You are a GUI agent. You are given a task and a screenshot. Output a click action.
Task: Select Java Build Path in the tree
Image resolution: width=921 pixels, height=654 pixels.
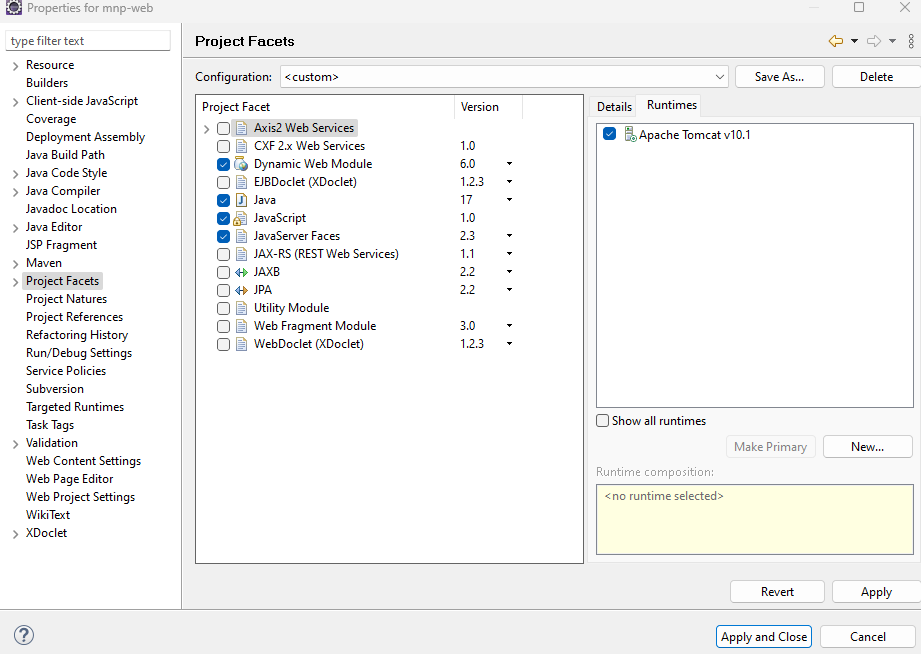point(65,155)
